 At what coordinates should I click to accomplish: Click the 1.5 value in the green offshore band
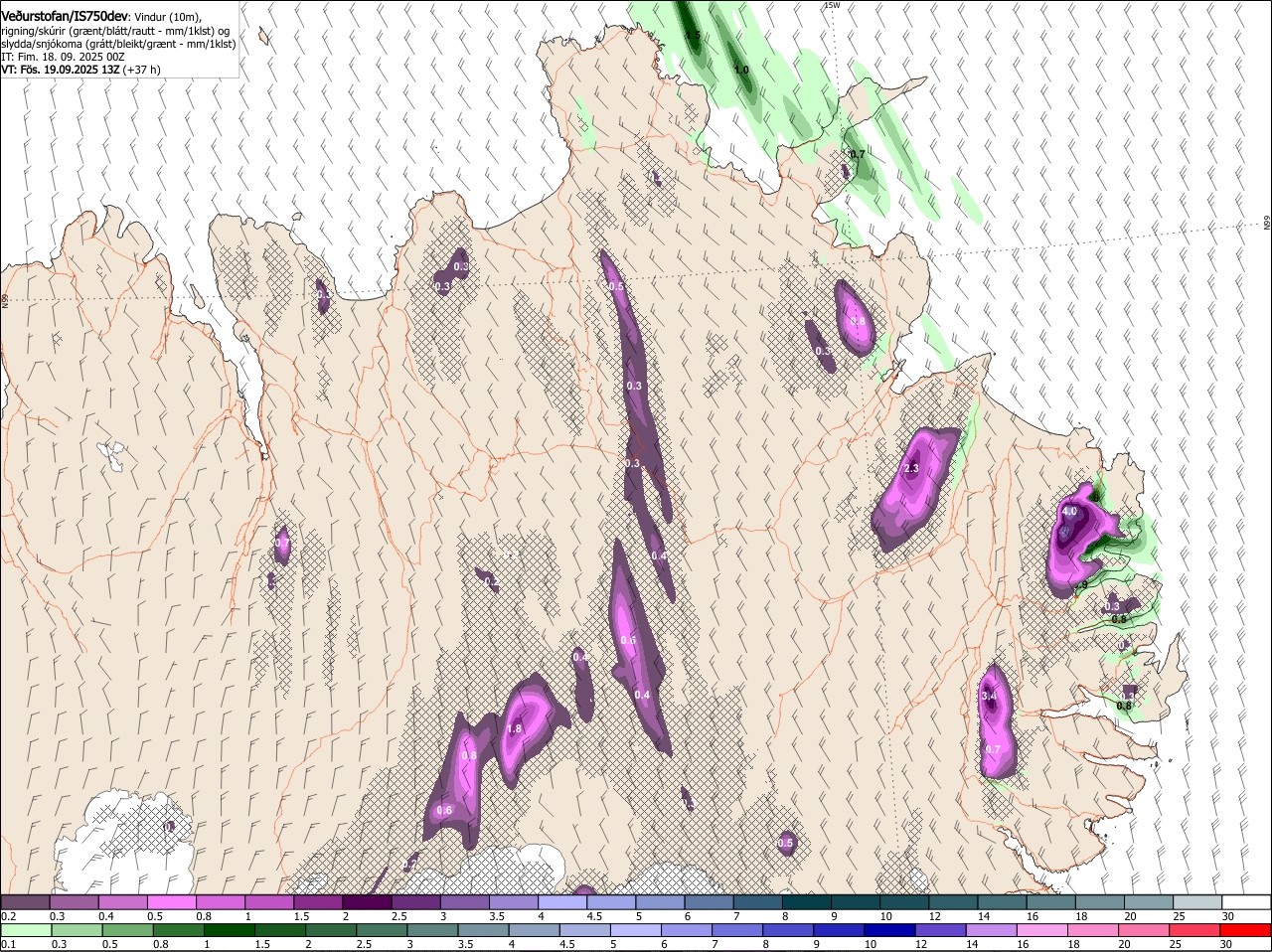693,36
